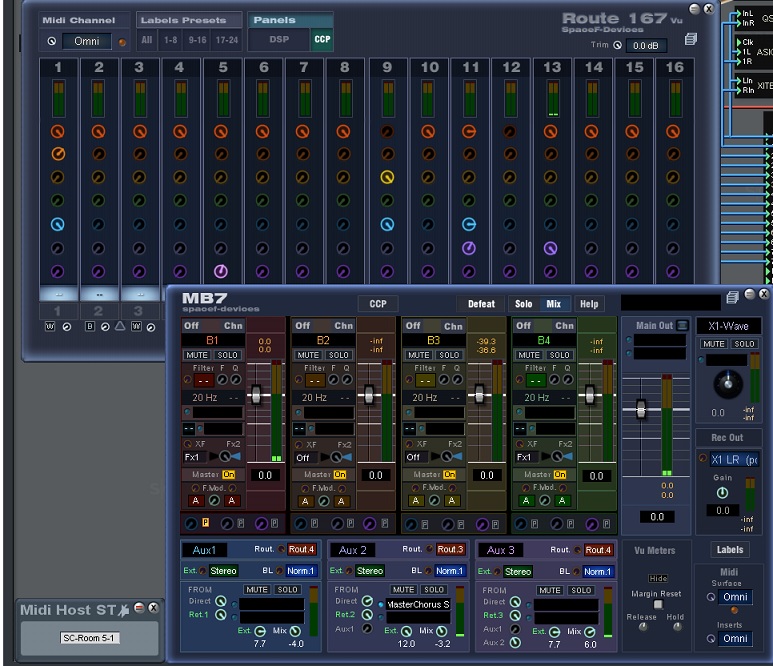Click the highlighted purple knob on channel 5

[221, 271]
